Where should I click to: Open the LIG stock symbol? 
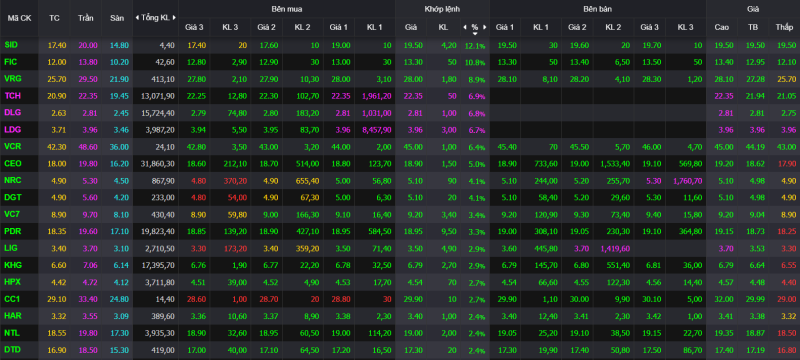(11, 248)
